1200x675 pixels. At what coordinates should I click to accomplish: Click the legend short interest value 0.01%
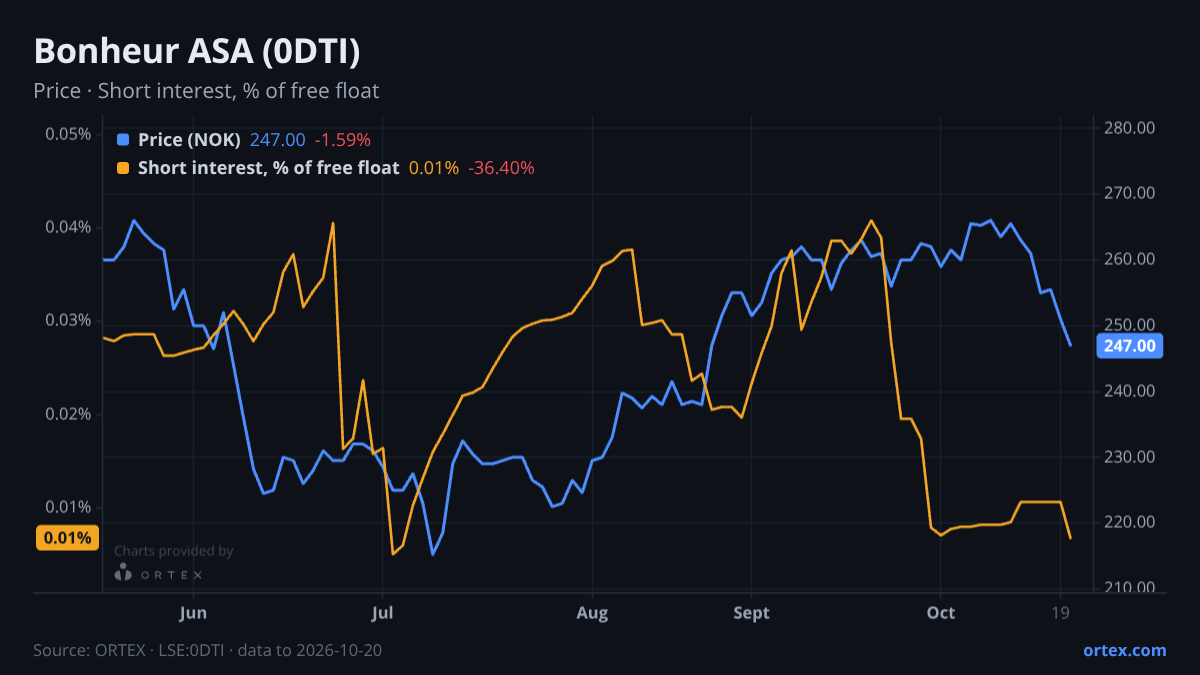pos(434,168)
